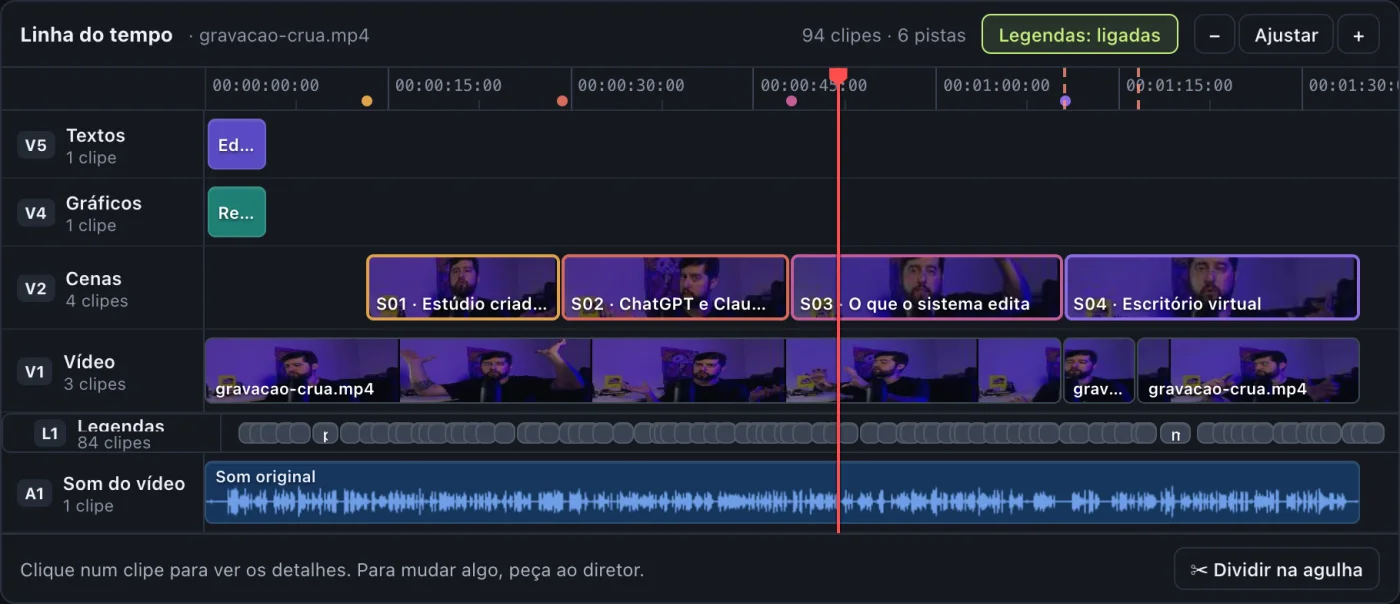The height and width of the screenshot is (604, 1400).
Task: Click the playhead handle on the ruler
Action: point(838,75)
